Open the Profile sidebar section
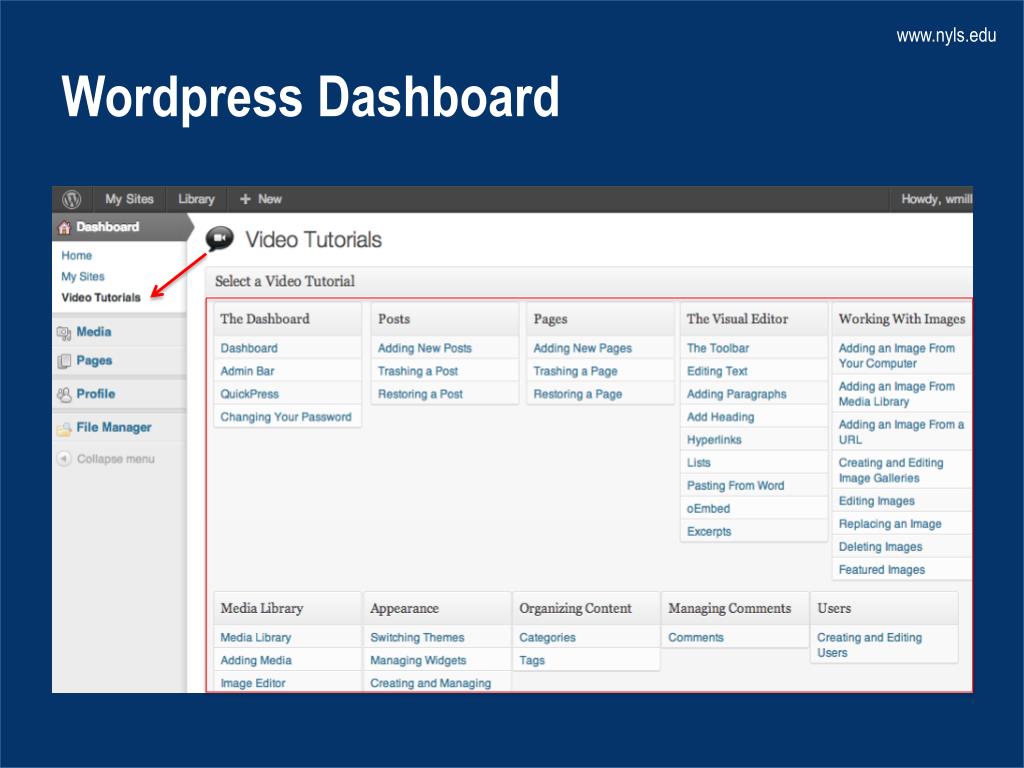This screenshot has height=768, width=1024. click(x=95, y=394)
